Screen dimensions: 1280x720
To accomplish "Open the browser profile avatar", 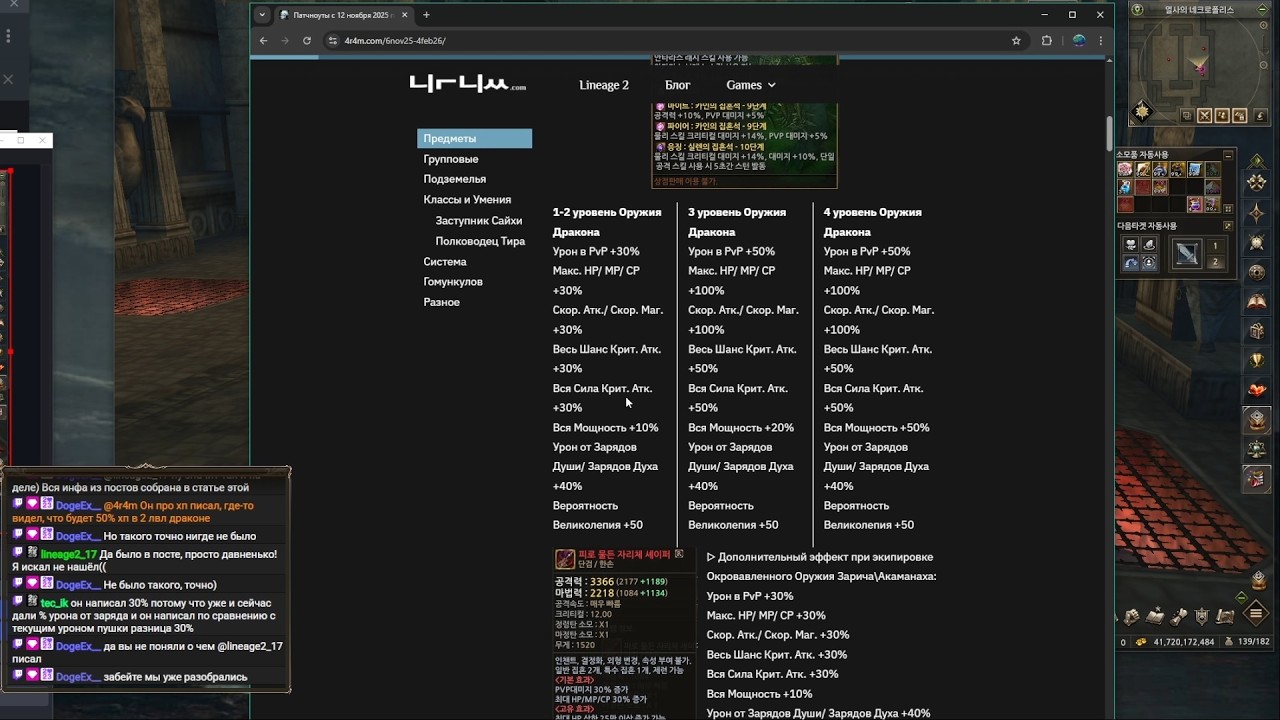I will pos(1079,41).
